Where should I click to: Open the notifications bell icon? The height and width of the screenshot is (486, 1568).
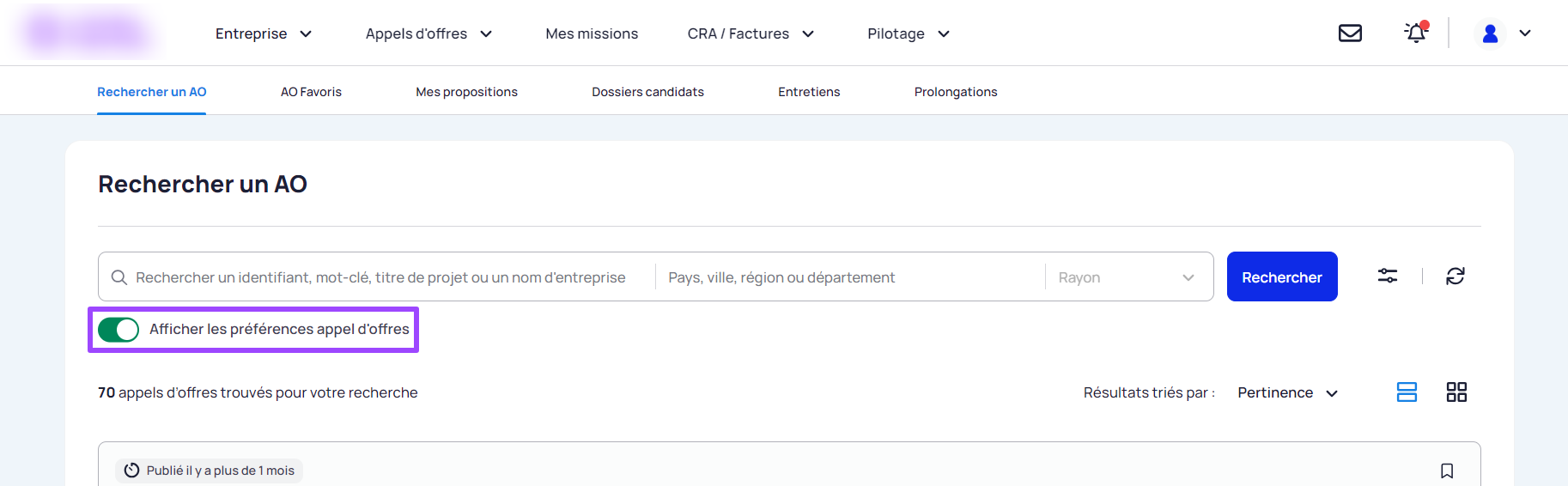[1415, 33]
